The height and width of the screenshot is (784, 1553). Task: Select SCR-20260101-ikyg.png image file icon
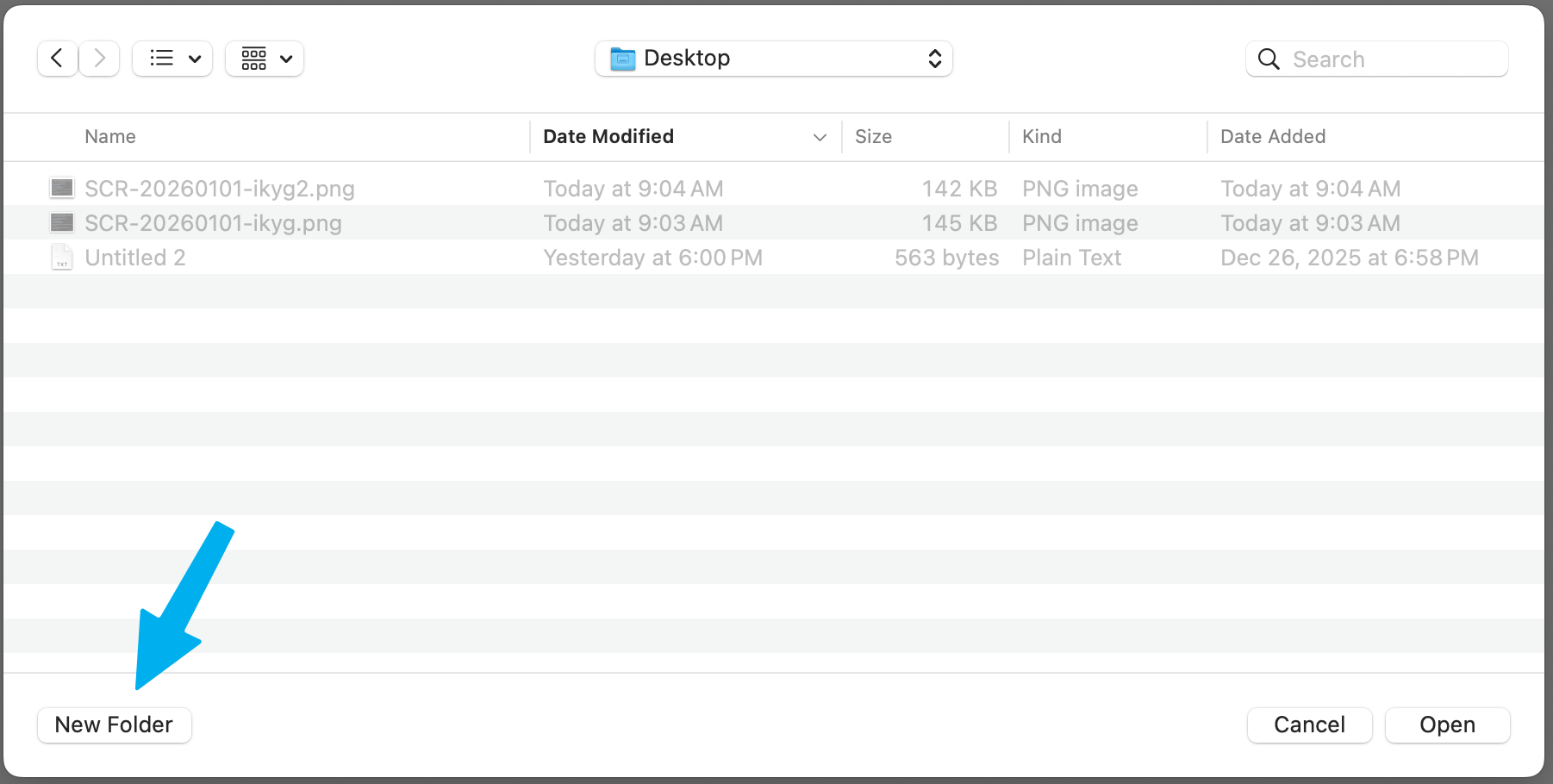coord(62,223)
